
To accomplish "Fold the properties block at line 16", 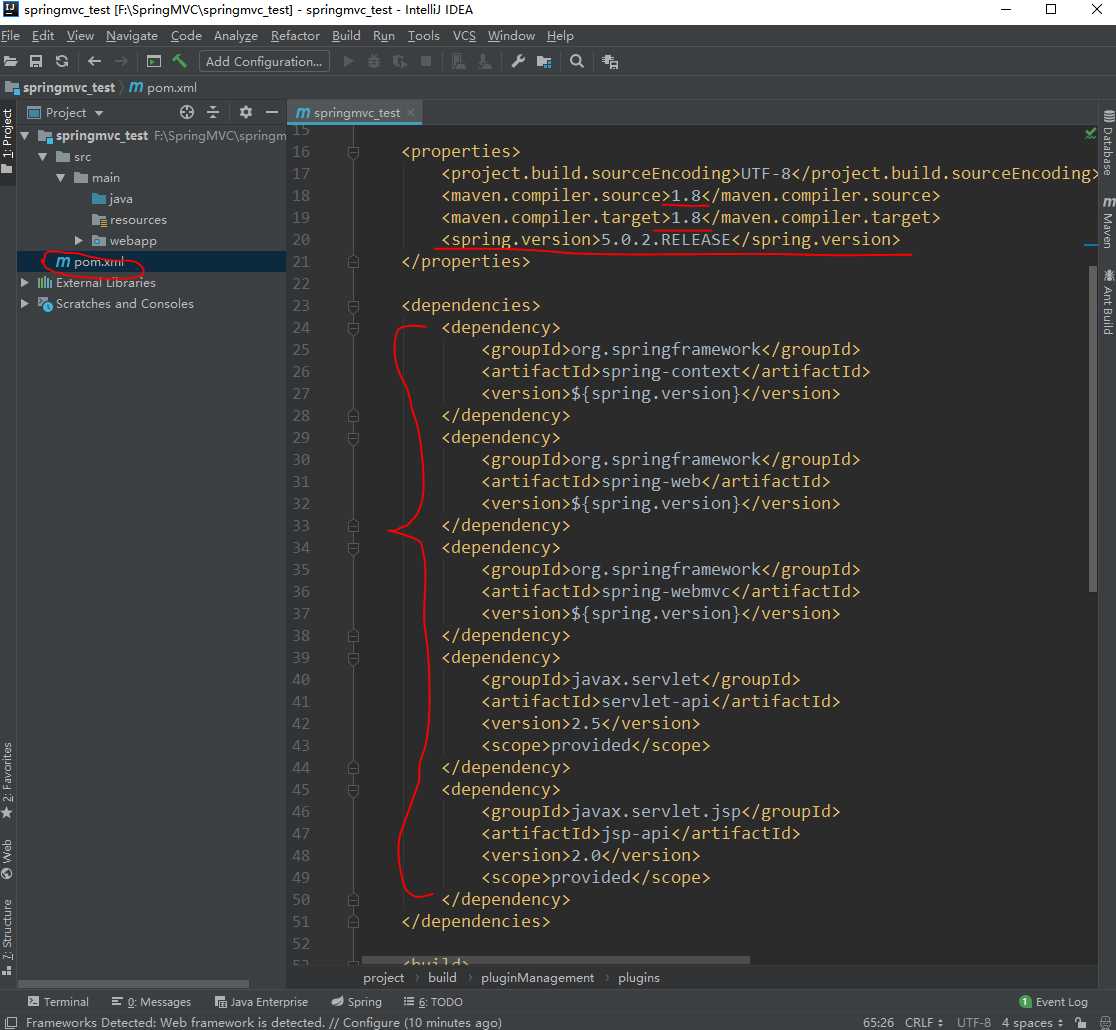I will pyautogui.click(x=353, y=152).
